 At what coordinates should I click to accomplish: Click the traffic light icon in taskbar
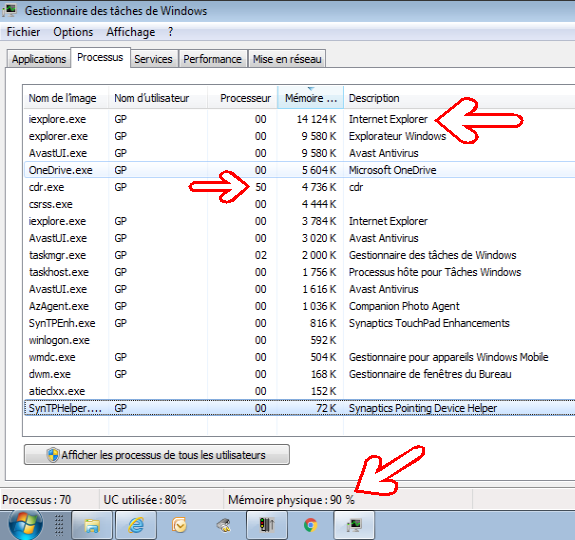click(x=267, y=525)
